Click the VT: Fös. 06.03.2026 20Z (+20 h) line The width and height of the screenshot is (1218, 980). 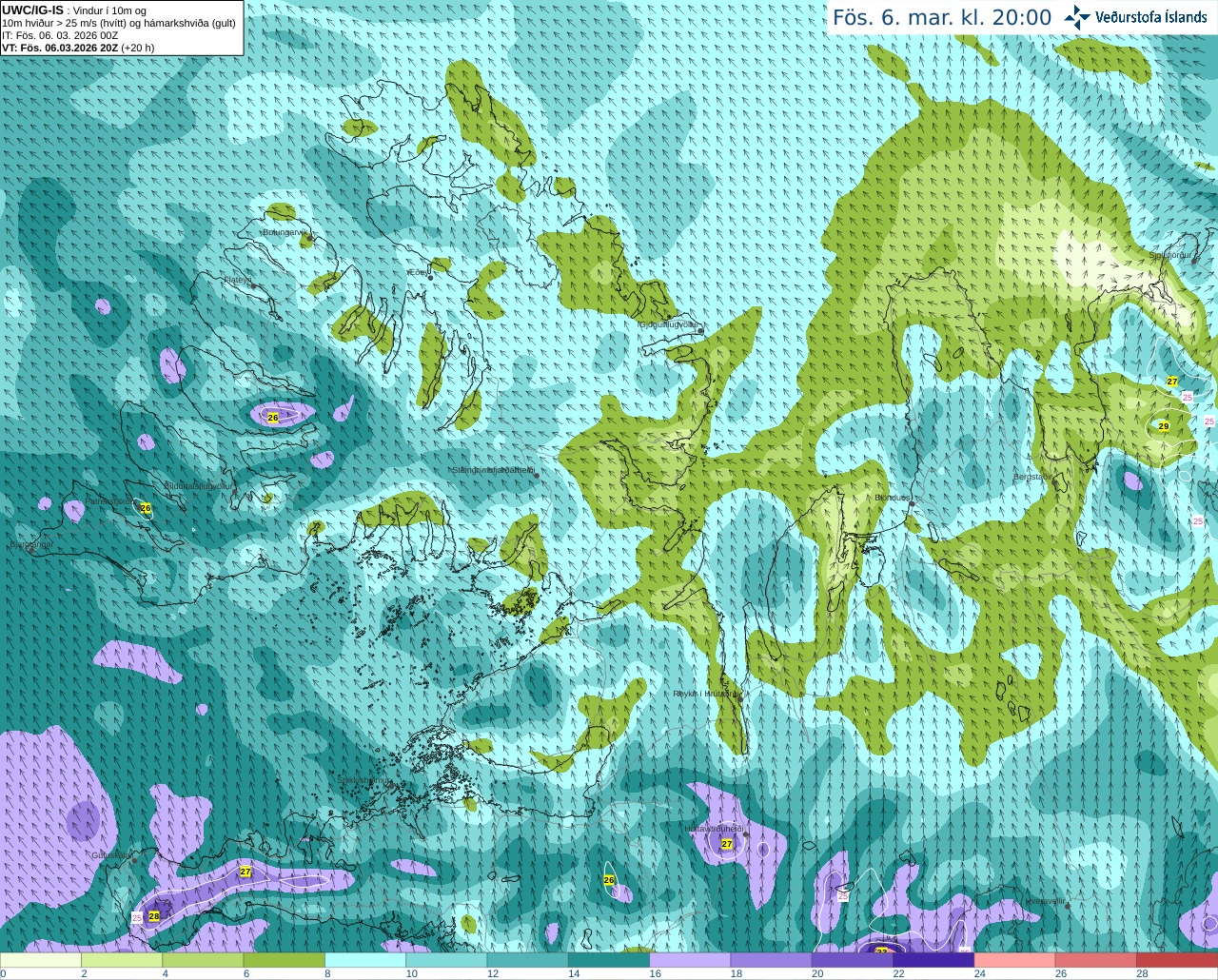click(78, 48)
